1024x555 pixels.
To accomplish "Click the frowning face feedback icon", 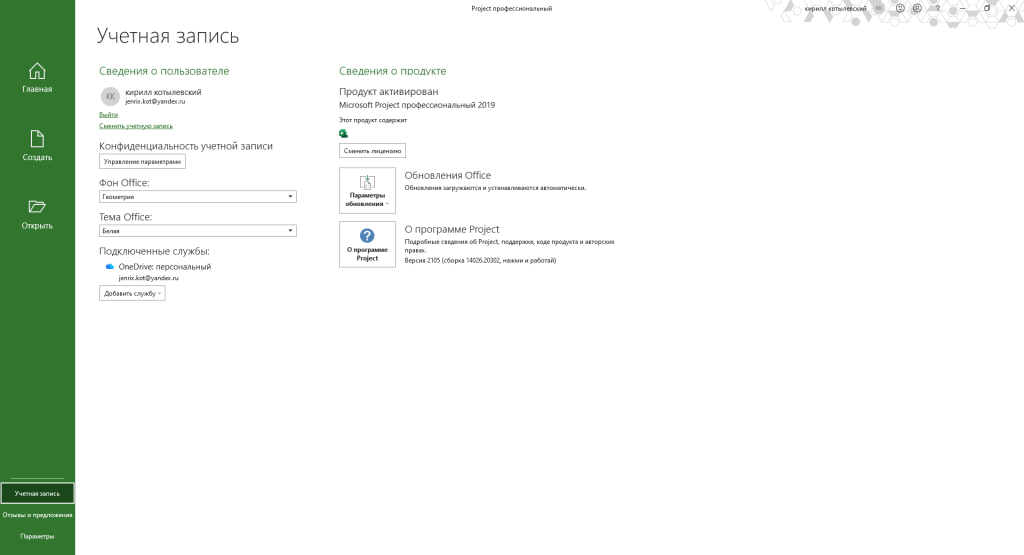I will [x=918, y=8].
